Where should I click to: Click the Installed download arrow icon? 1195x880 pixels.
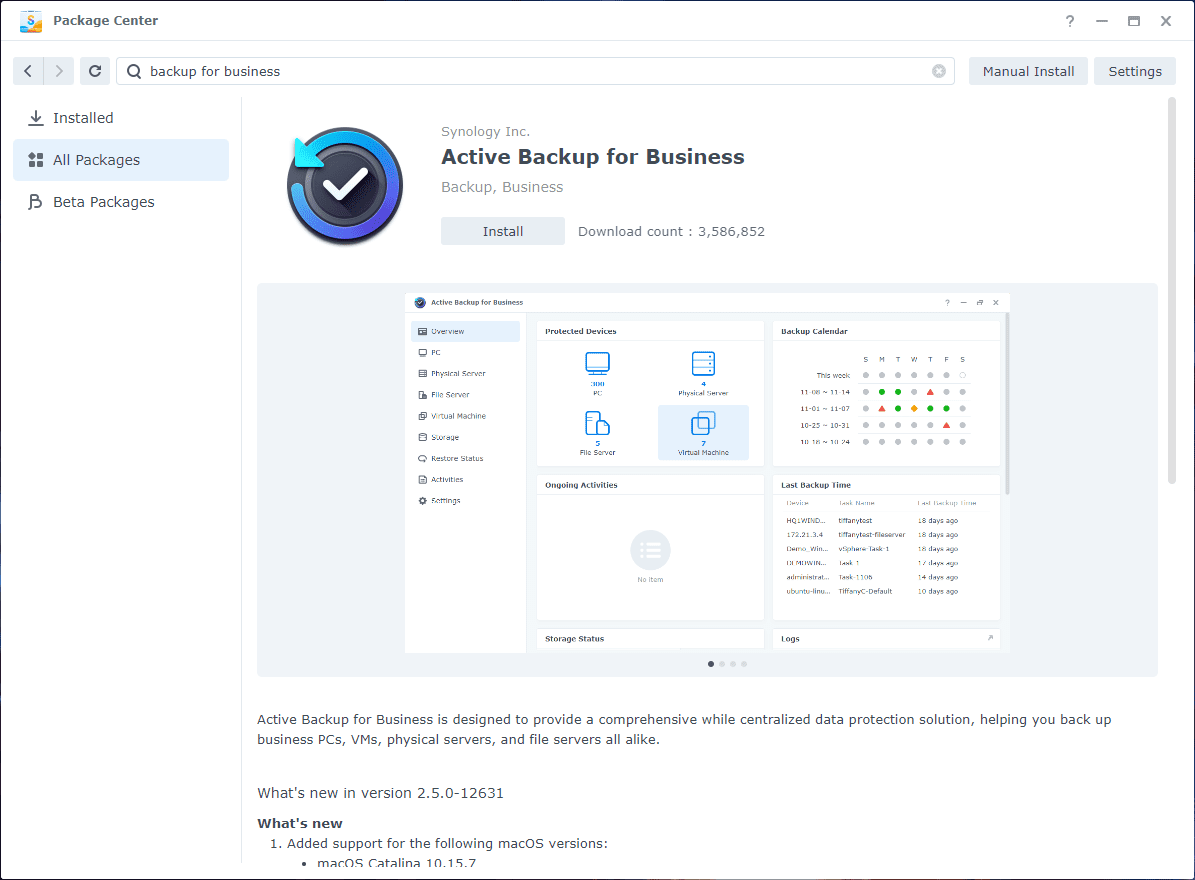point(36,118)
